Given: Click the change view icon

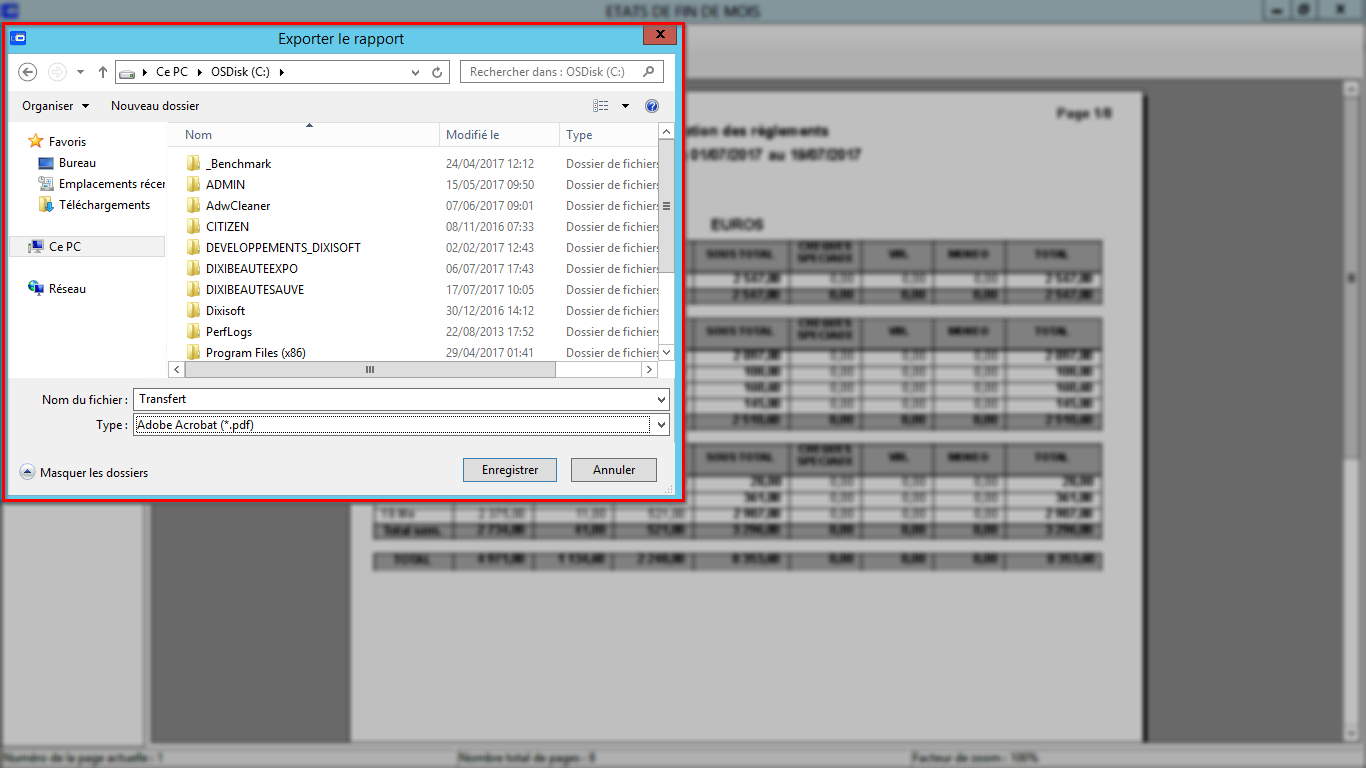Looking at the screenshot, I should tap(601, 106).
